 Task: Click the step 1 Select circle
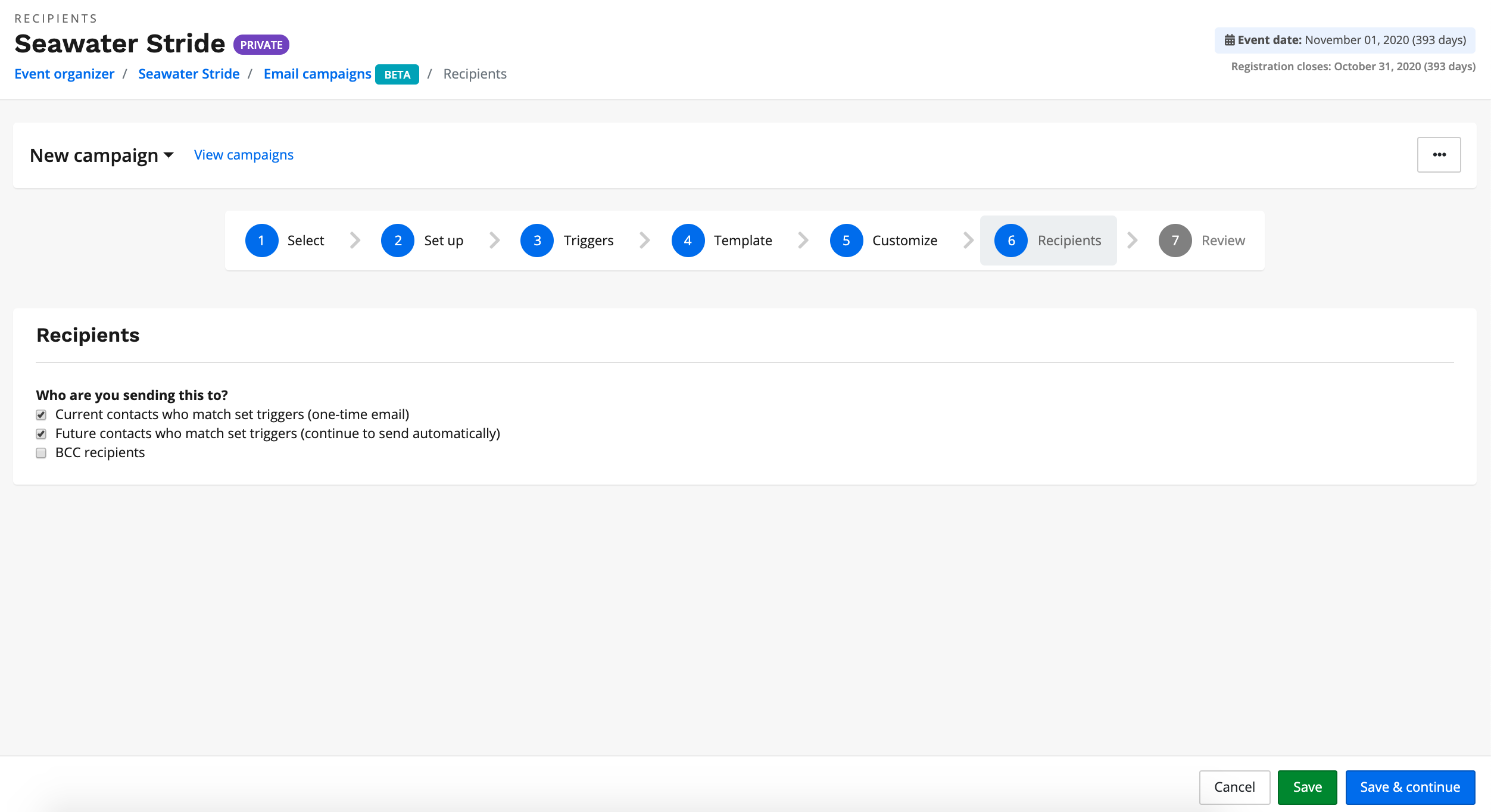point(261,241)
